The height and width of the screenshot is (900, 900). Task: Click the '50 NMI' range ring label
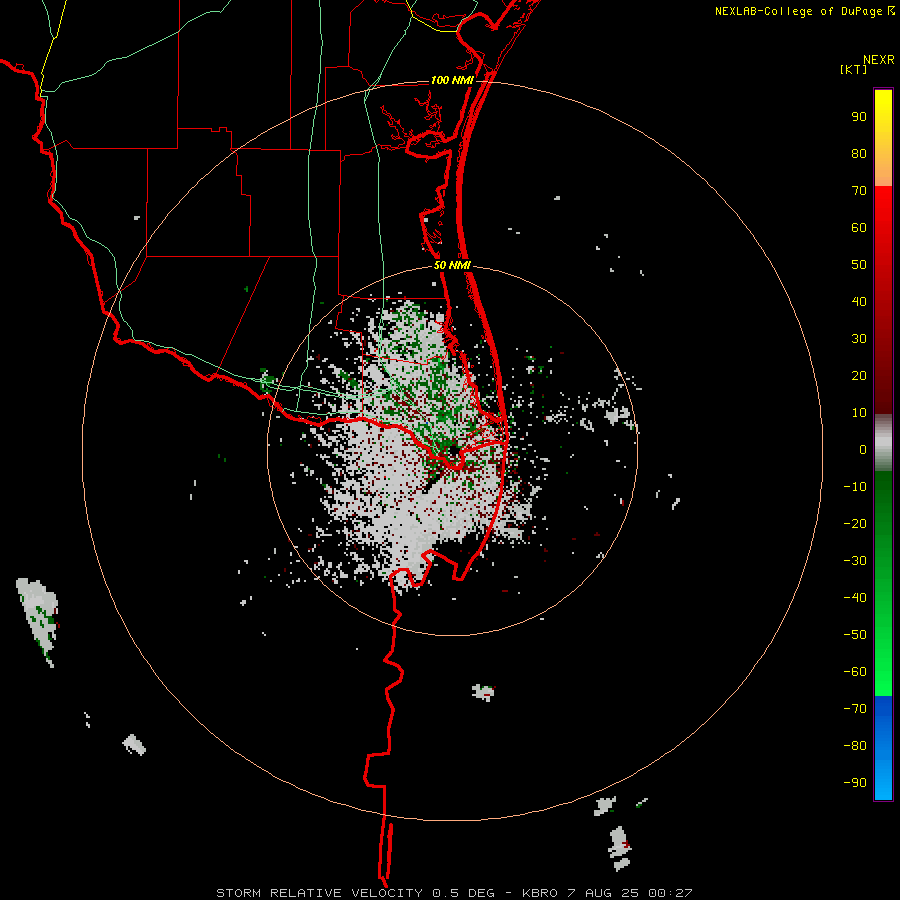tap(452, 265)
